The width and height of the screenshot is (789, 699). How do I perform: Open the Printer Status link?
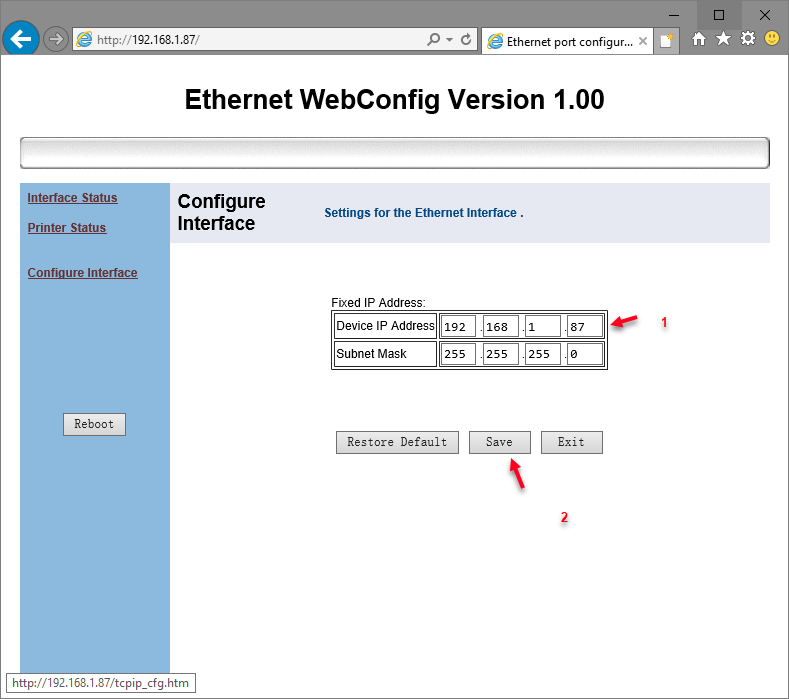[67, 228]
